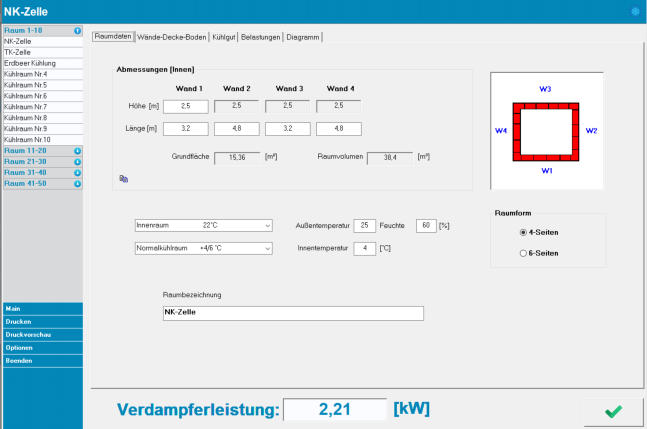This screenshot has width=647, height=429.
Task: Switch to the Diagramm tab
Action: click(x=304, y=37)
